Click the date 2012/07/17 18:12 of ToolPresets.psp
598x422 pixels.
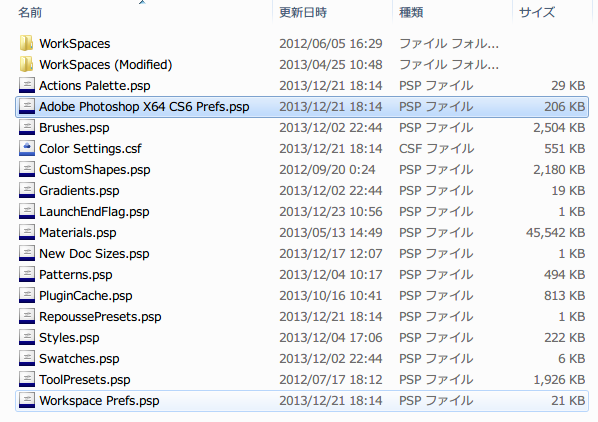331,379
